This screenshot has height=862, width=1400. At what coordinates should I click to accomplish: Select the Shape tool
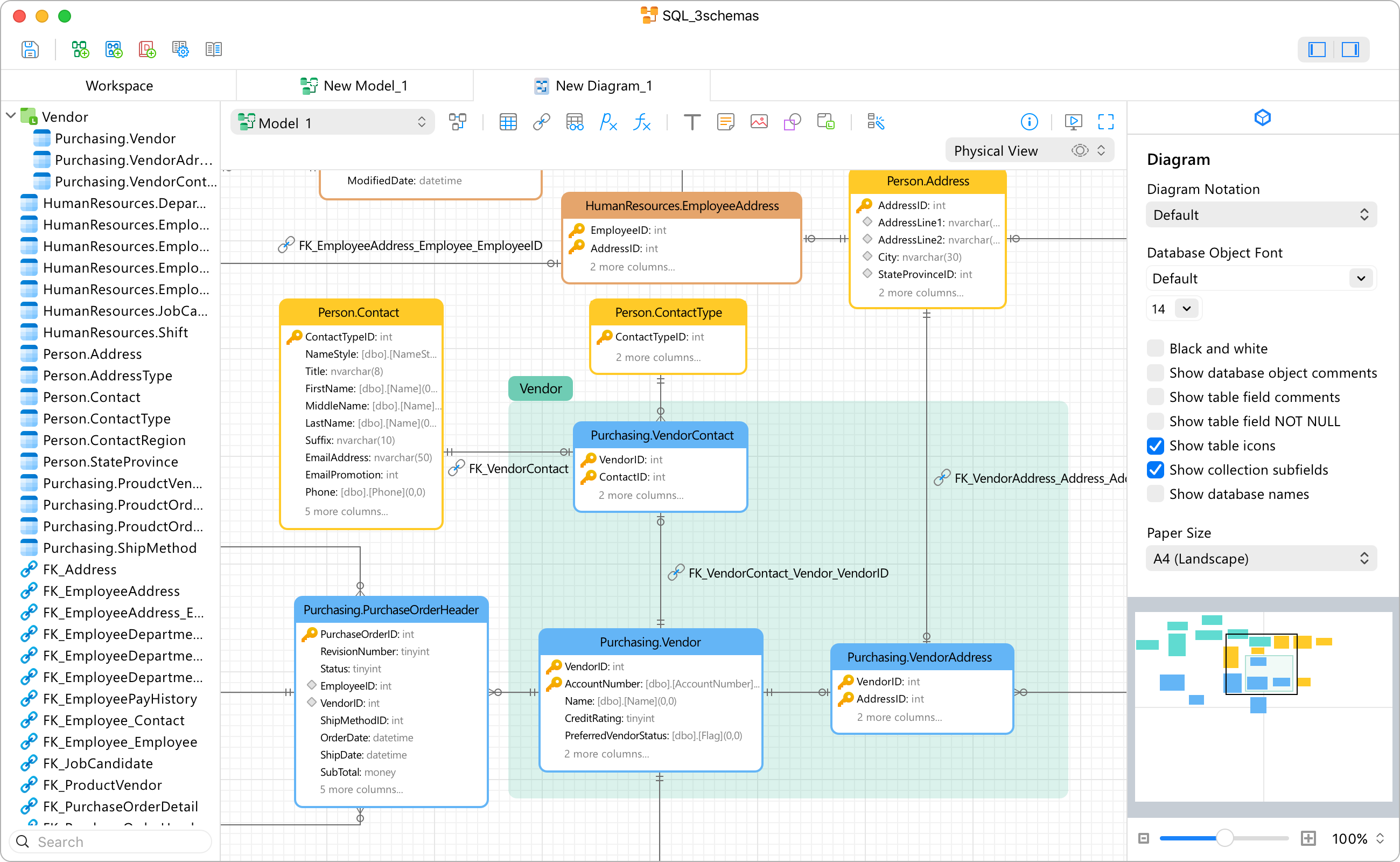pyautogui.click(x=792, y=122)
